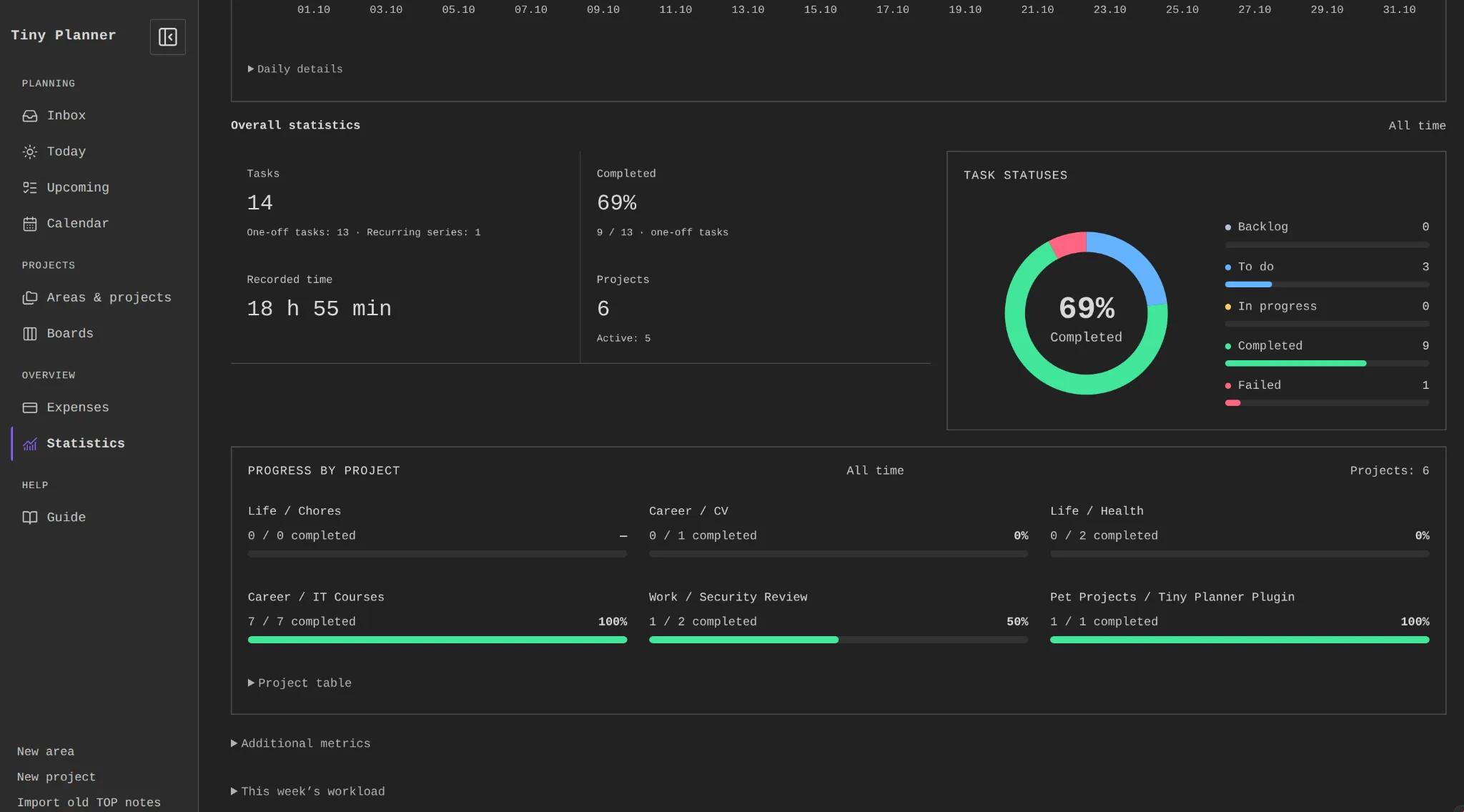Image resolution: width=1464 pixels, height=812 pixels.
Task: Click the 'In progress' status label
Action: point(1277,306)
